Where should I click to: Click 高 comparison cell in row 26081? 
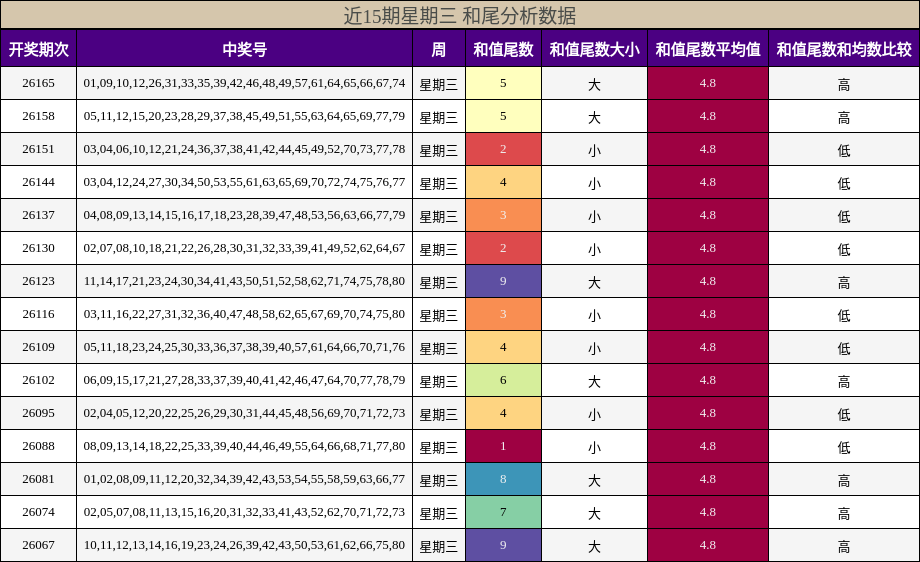click(844, 480)
